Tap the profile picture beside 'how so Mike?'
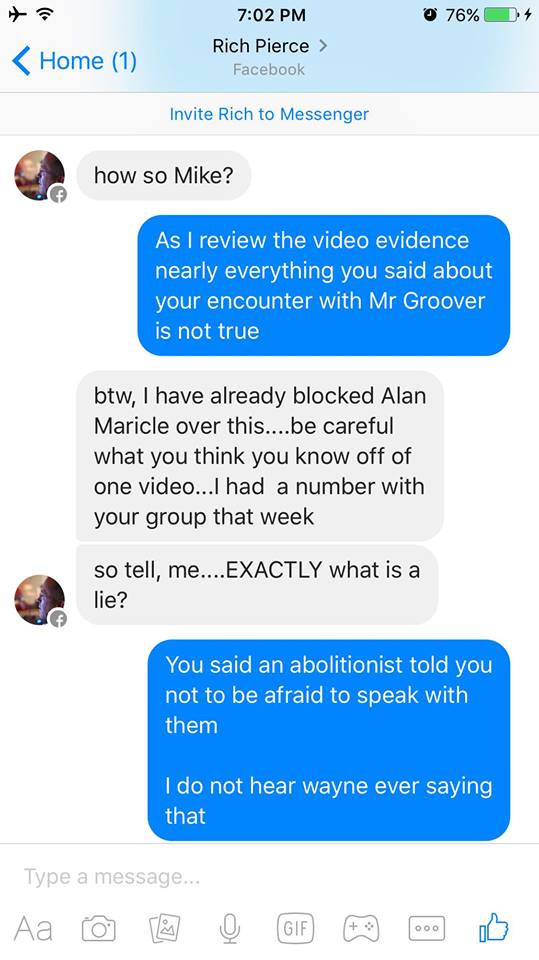This screenshot has height=960, width=539. pyautogui.click(x=40, y=175)
